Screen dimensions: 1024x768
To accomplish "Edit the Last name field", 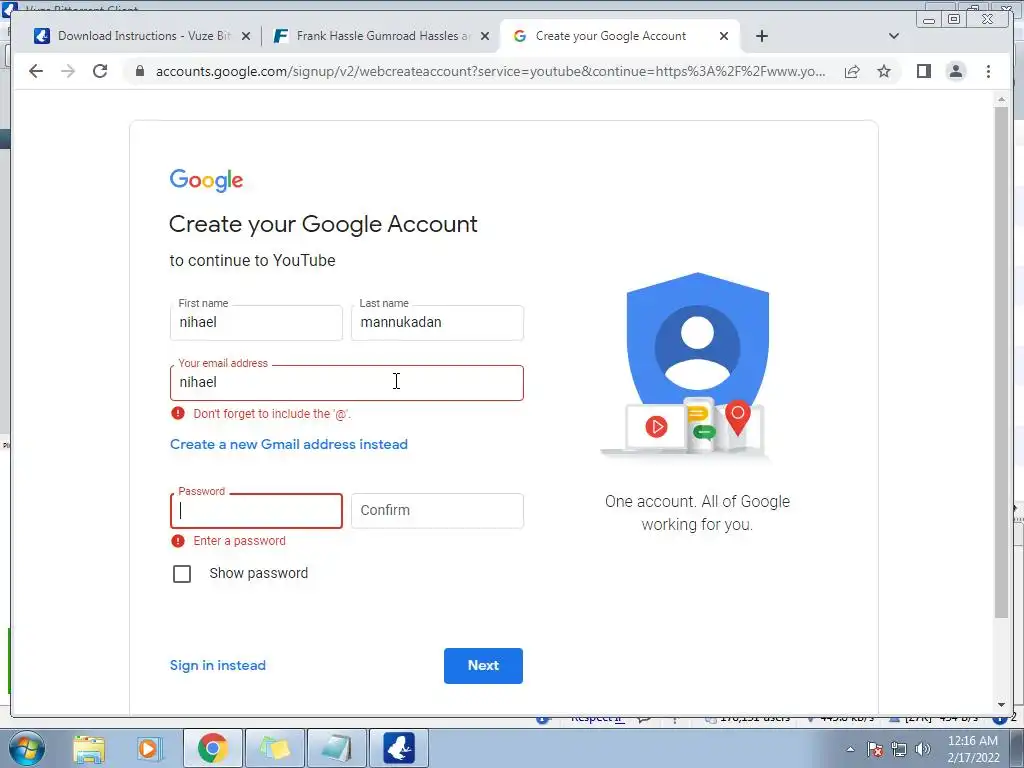I will (437, 323).
